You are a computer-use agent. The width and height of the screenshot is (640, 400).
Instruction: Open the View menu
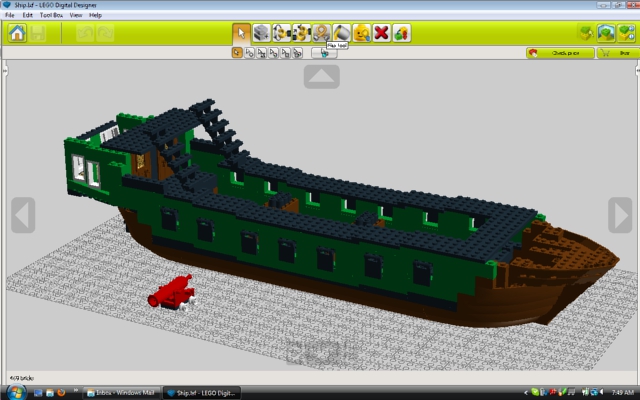[x=76, y=15]
